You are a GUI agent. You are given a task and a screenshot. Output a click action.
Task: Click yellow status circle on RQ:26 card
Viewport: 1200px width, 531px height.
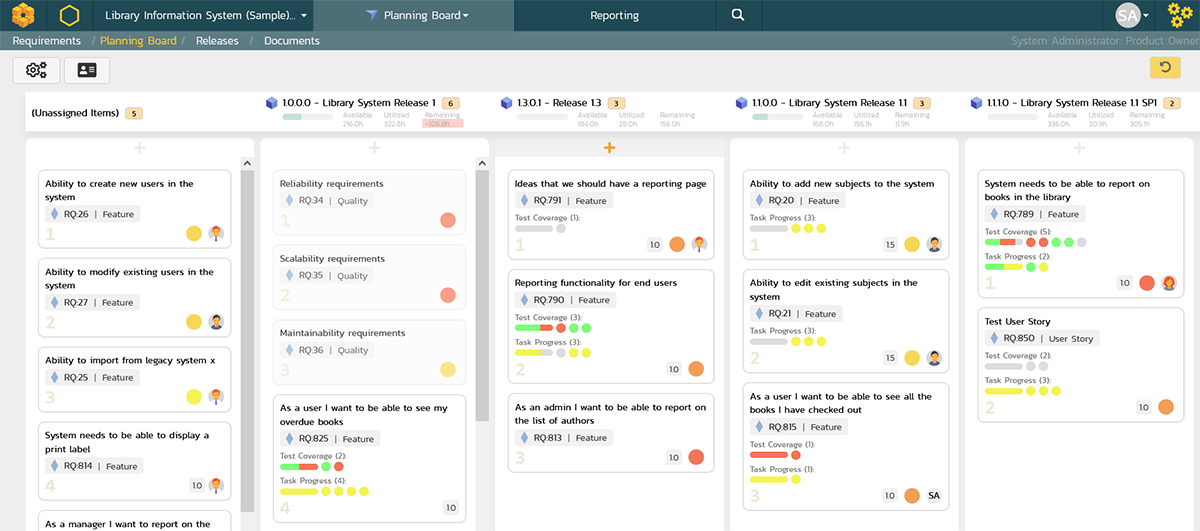[x=194, y=234]
